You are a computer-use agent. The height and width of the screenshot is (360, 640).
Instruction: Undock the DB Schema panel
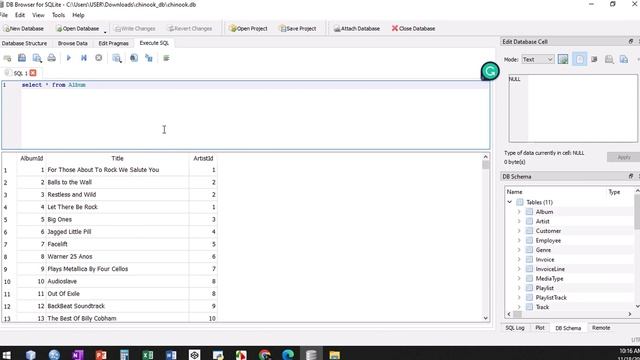pos(631,176)
